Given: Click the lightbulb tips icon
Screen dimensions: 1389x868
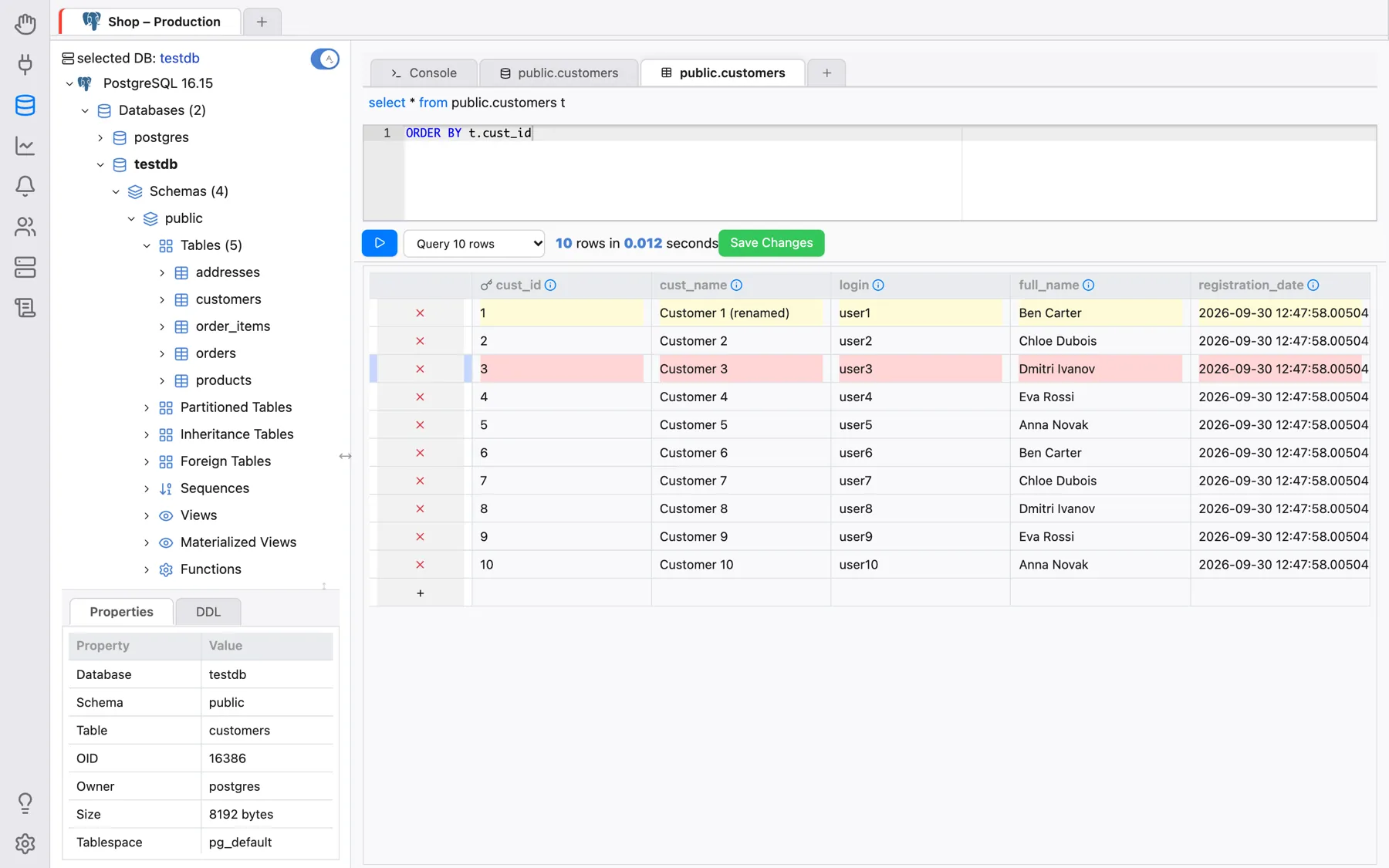Looking at the screenshot, I should click(25, 803).
